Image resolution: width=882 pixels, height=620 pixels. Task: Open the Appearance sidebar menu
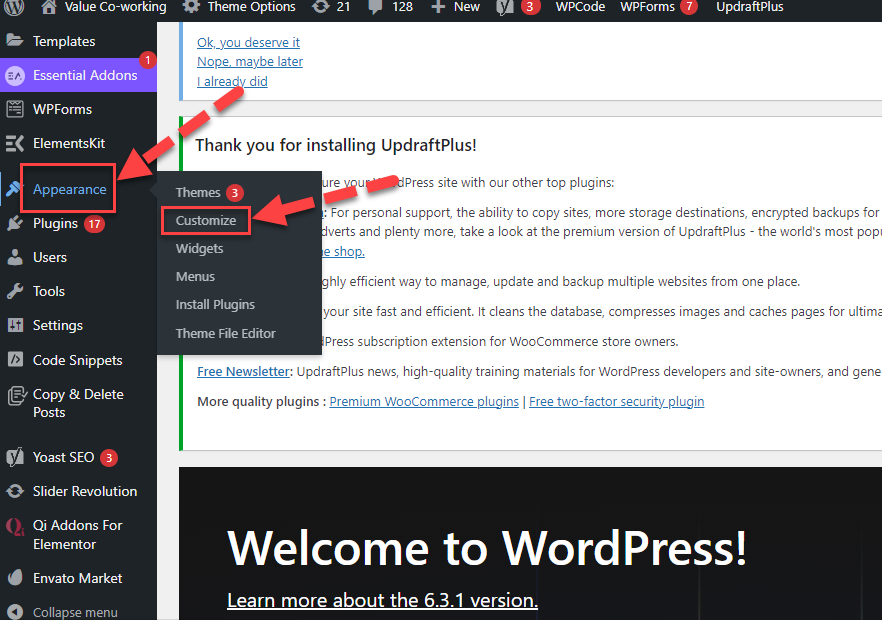click(69, 189)
